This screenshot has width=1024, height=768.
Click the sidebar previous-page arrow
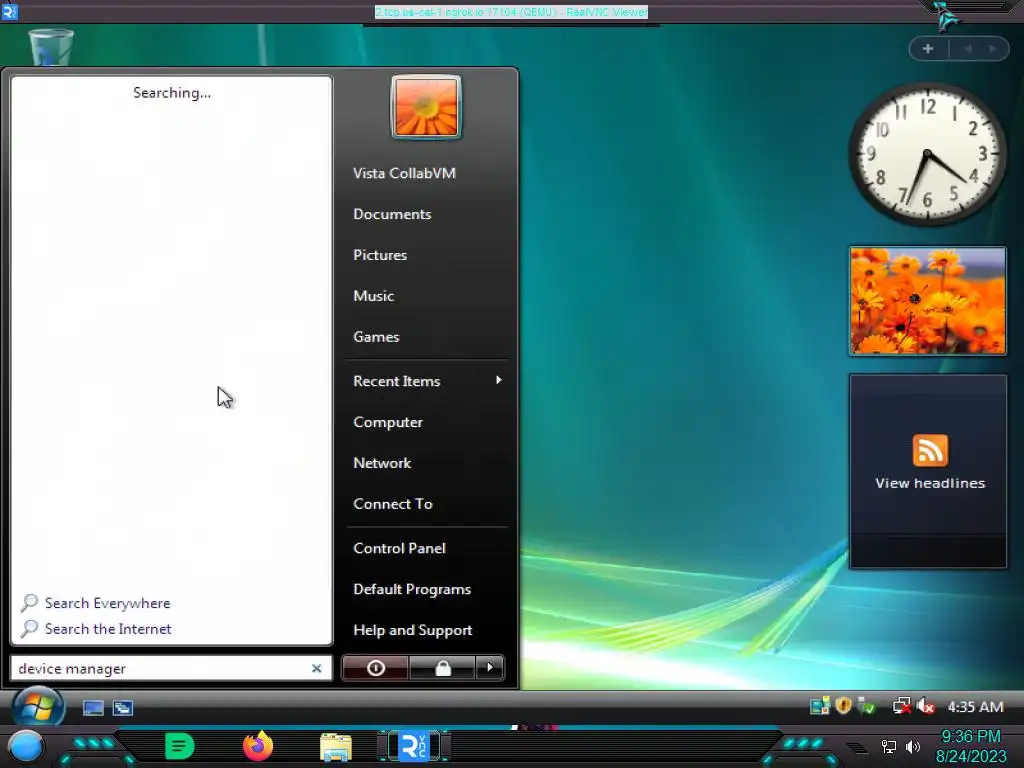point(968,49)
